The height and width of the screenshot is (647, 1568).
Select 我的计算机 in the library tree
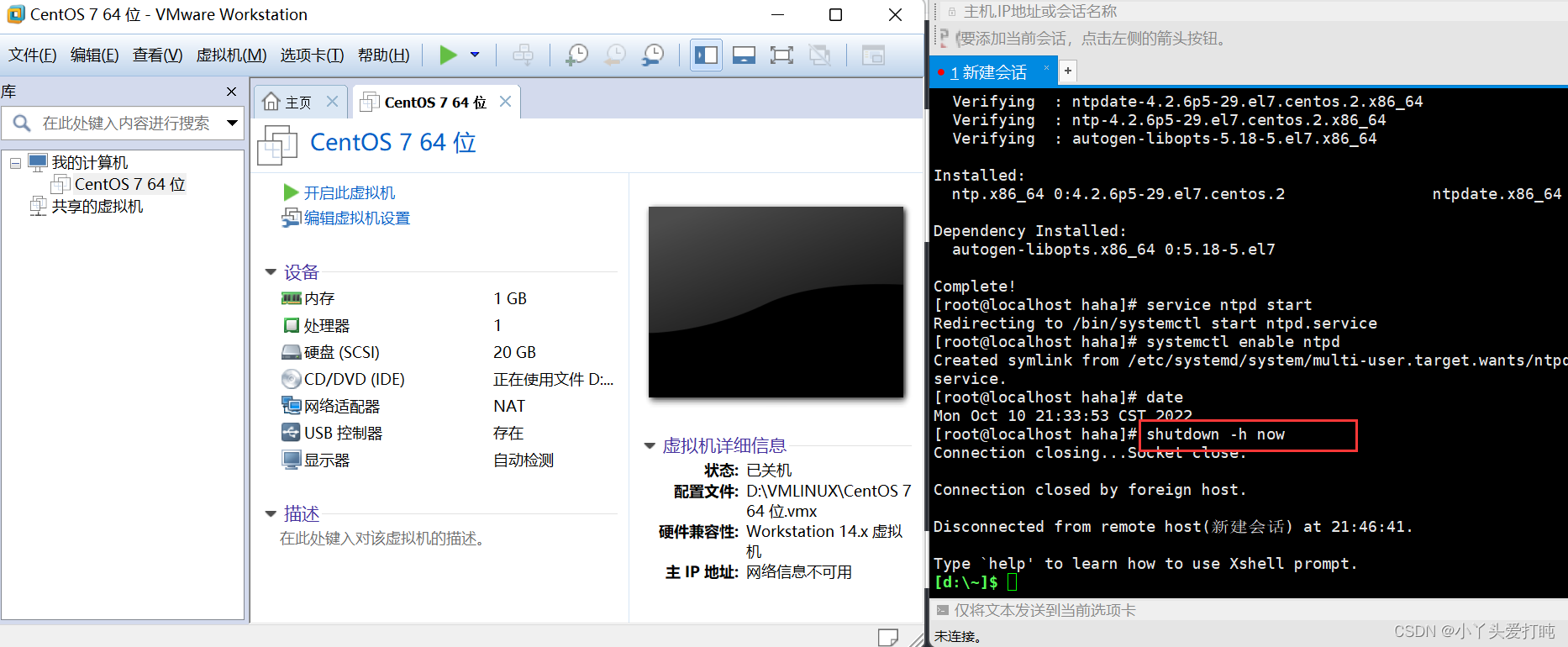(90, 162)
